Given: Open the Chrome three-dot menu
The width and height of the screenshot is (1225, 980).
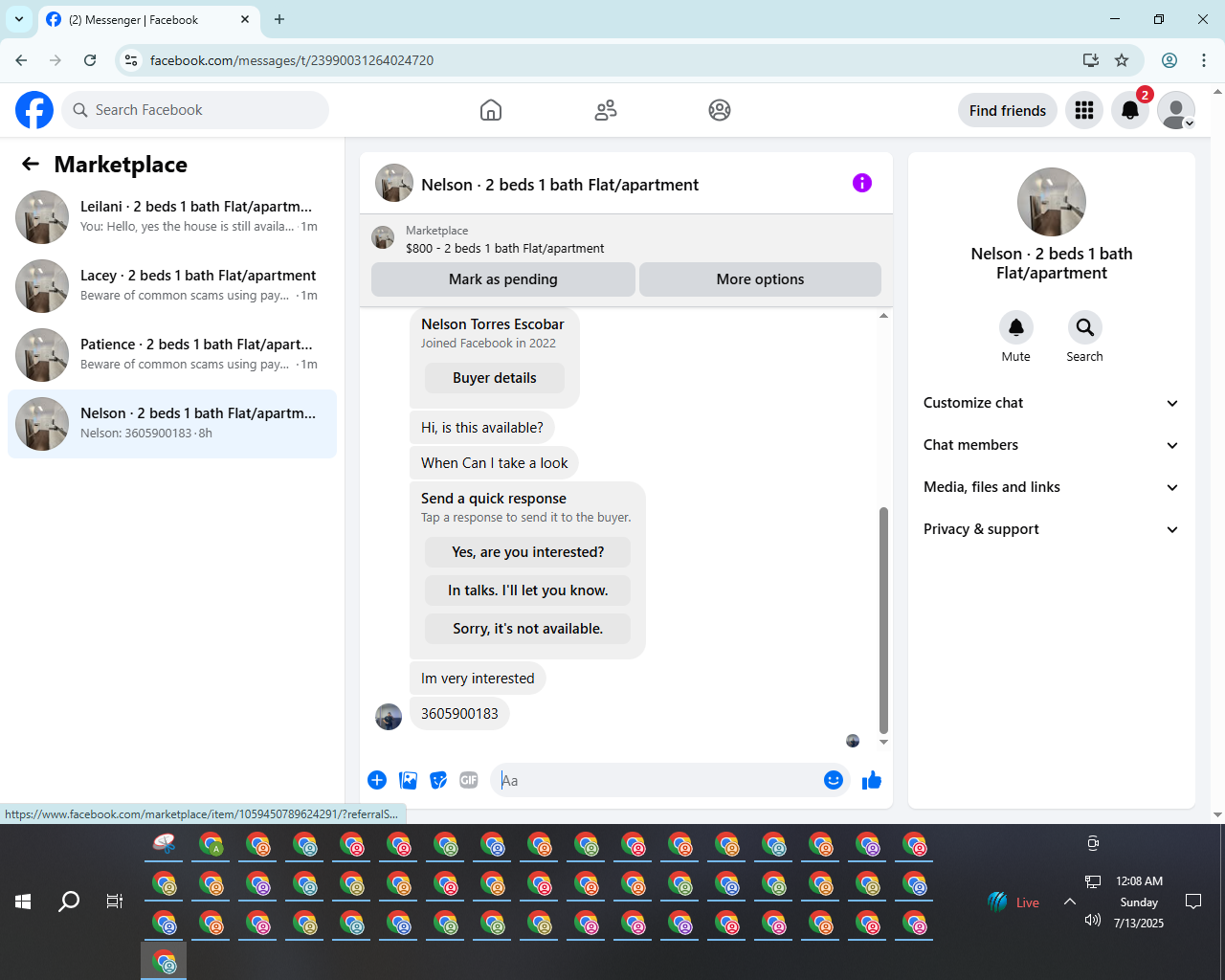Looking at the screenshot, I should (1204, 60).
